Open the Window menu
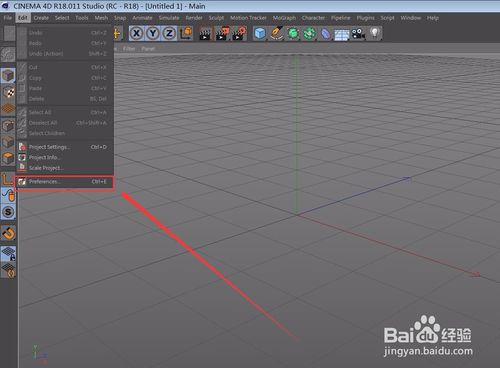 click(x=411, y=18)
